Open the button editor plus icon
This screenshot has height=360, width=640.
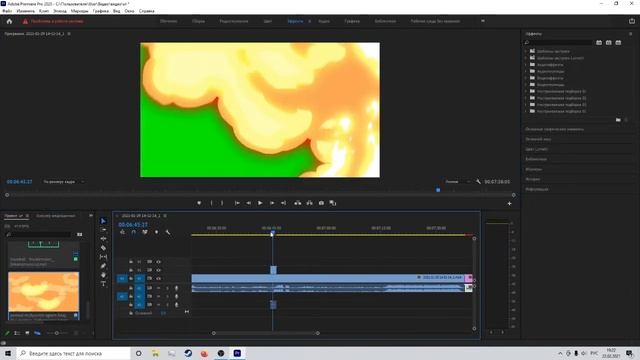509,203
